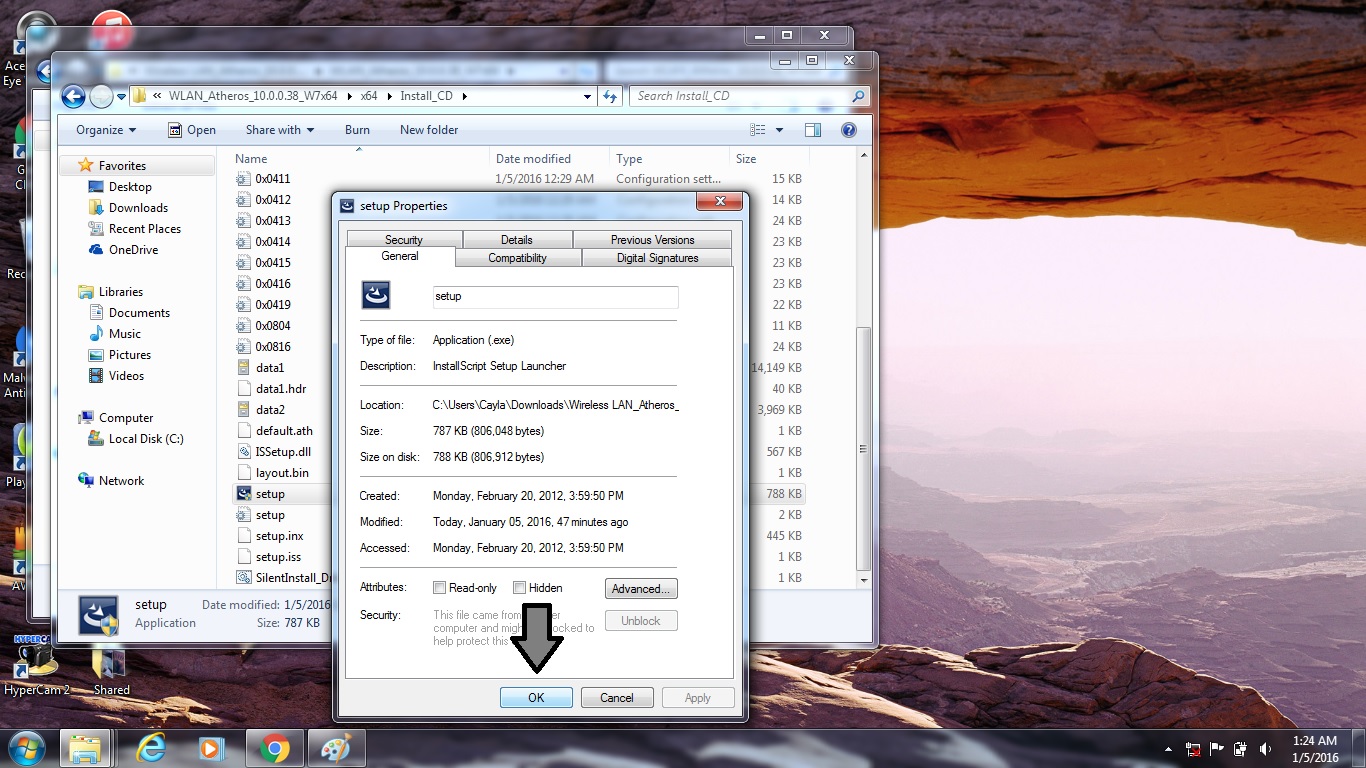Click OK in setup Properties
This screenshot has height=768, width=1366.
[536, 698]
